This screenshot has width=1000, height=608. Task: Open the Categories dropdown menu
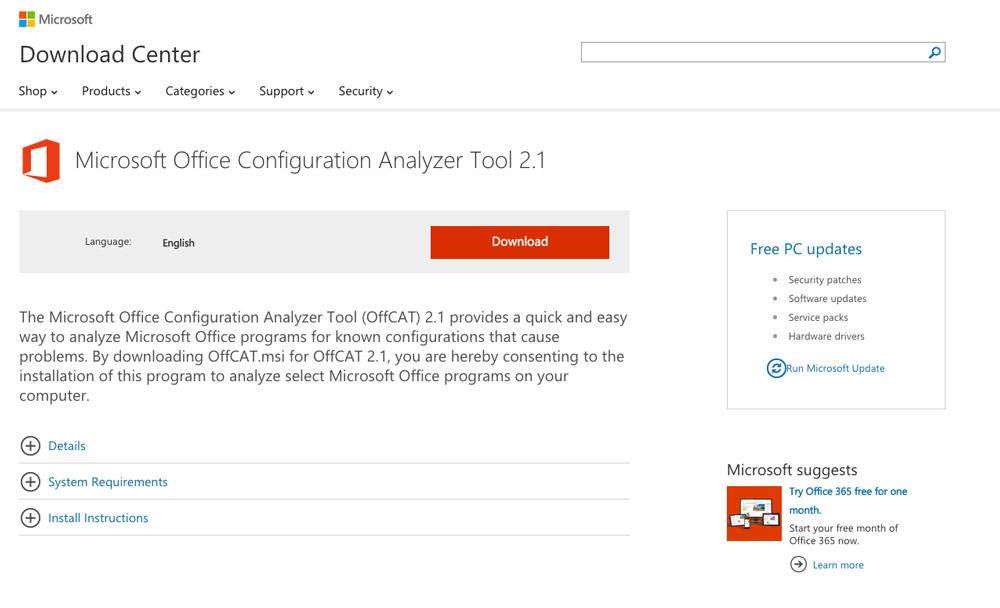(200, 91)
